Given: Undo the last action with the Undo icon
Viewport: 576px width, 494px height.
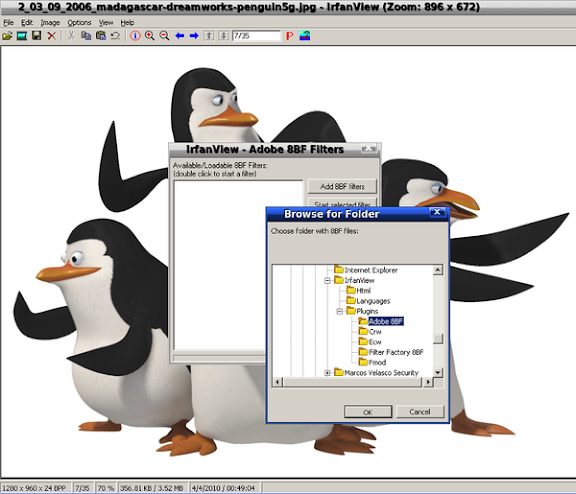Looking at the screenshot, I should [115, 36].
